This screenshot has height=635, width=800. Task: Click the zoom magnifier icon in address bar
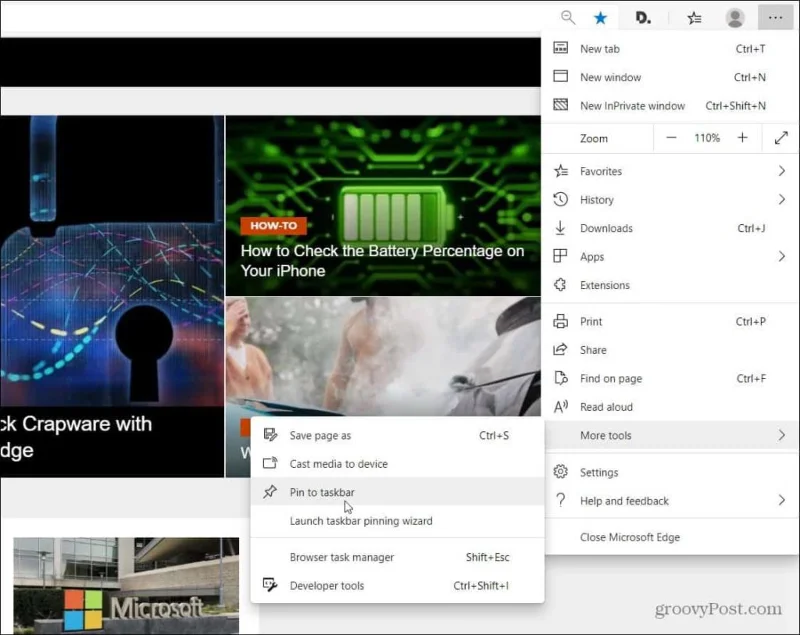[x=568, y=18]
